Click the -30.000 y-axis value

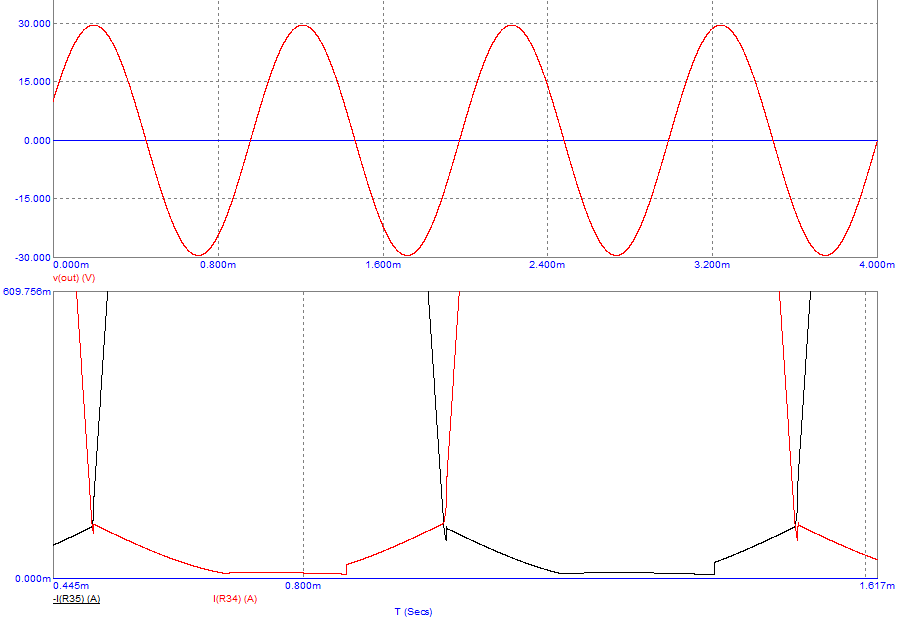(x=33, y=257)
